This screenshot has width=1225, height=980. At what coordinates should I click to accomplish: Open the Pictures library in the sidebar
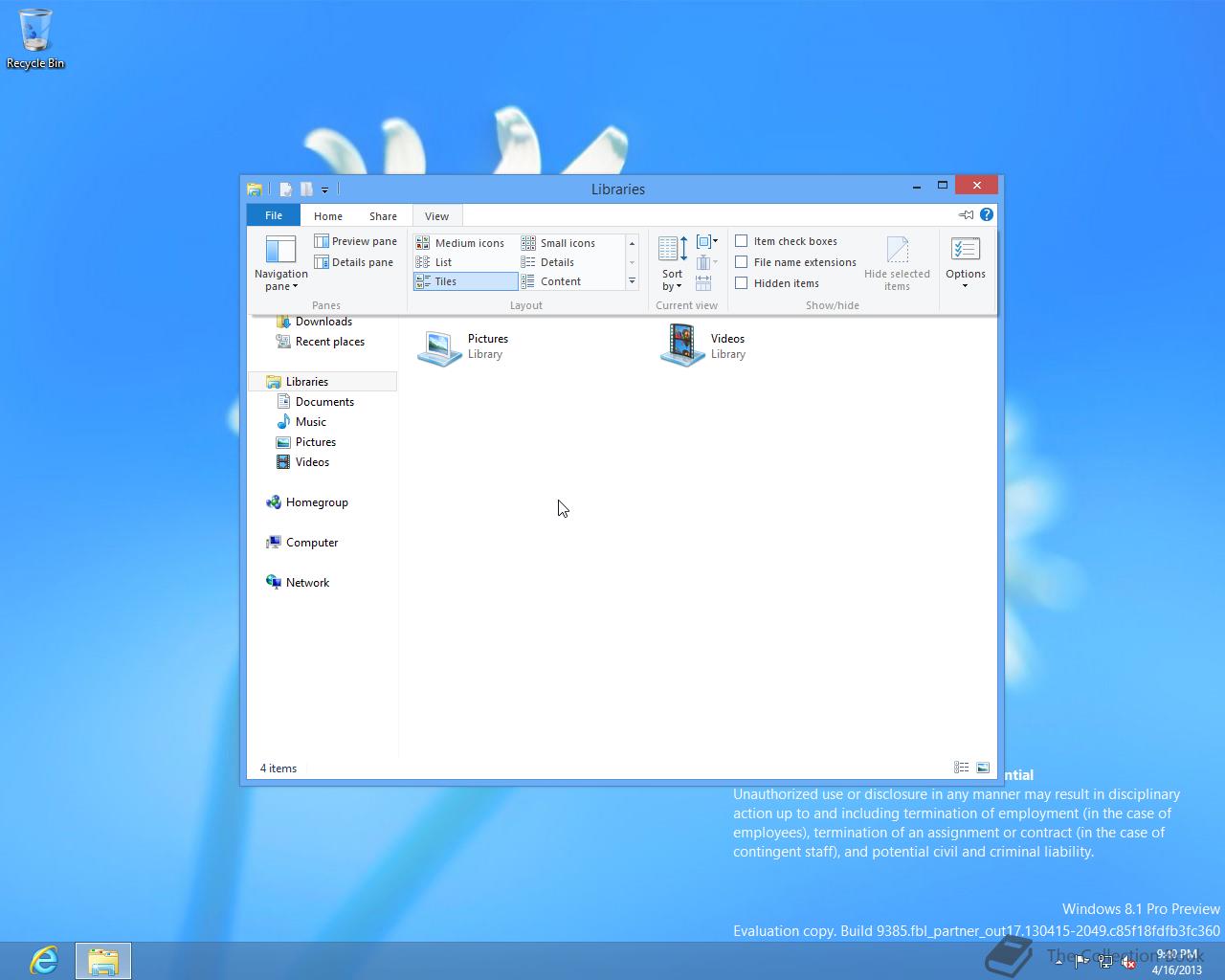[x=316, y=442]
